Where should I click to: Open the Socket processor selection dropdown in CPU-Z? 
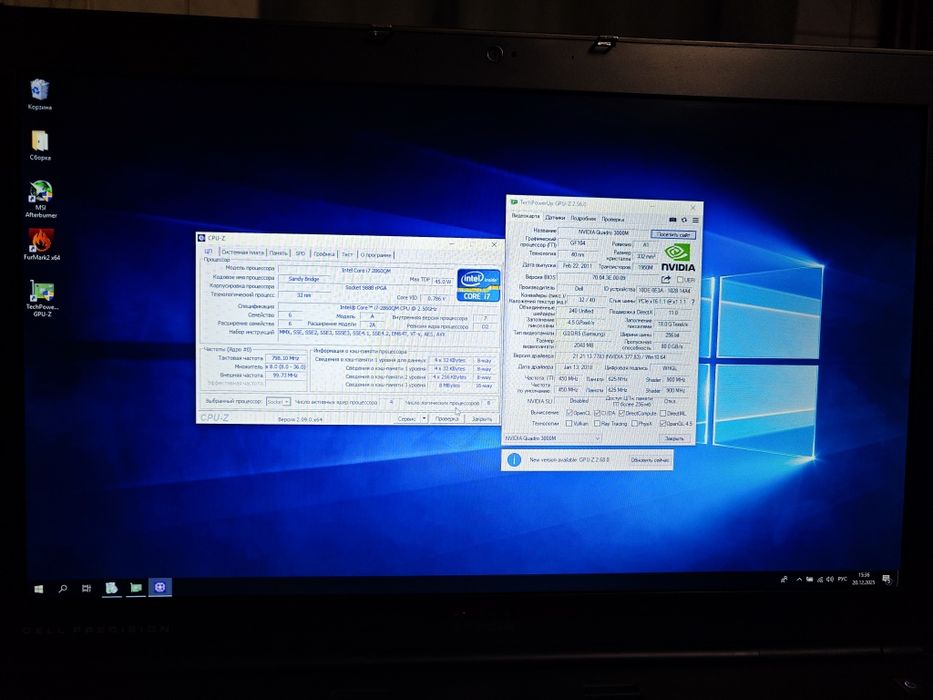pos(278,402)
